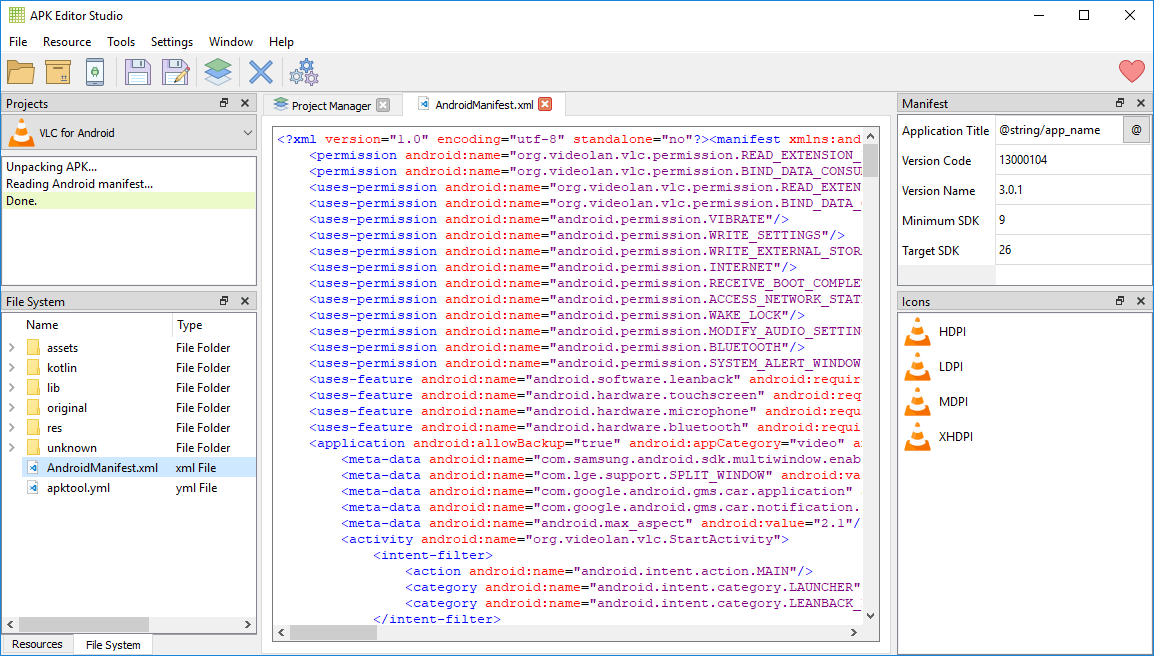Close the AndroidManifest.xml editor tab
Screen dimensions: 1154x656
pyautogui.click(x=544, y=104)
